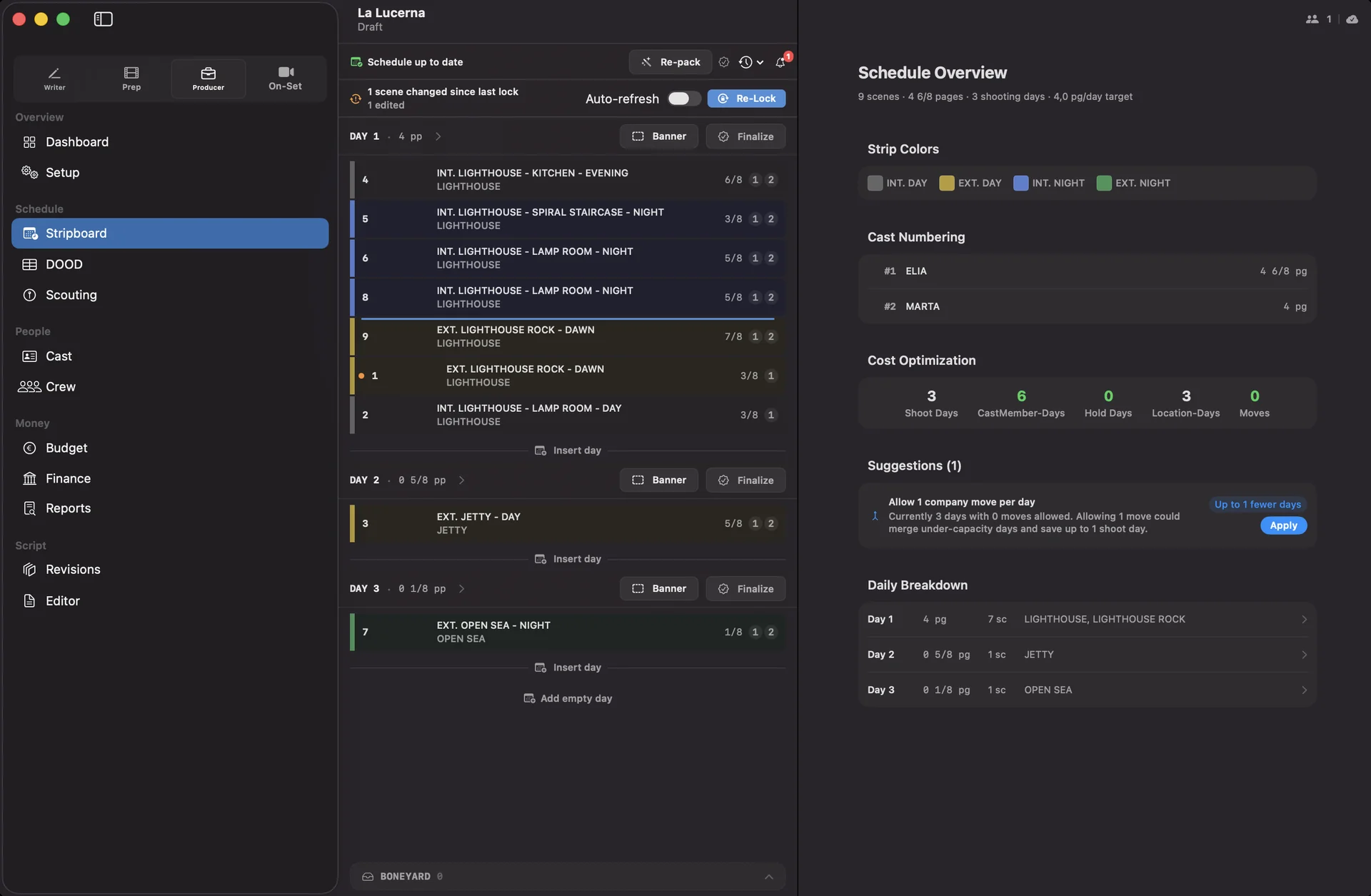Click the Schedule up to date icon
Screen dimensions: 1371x896
356,62
